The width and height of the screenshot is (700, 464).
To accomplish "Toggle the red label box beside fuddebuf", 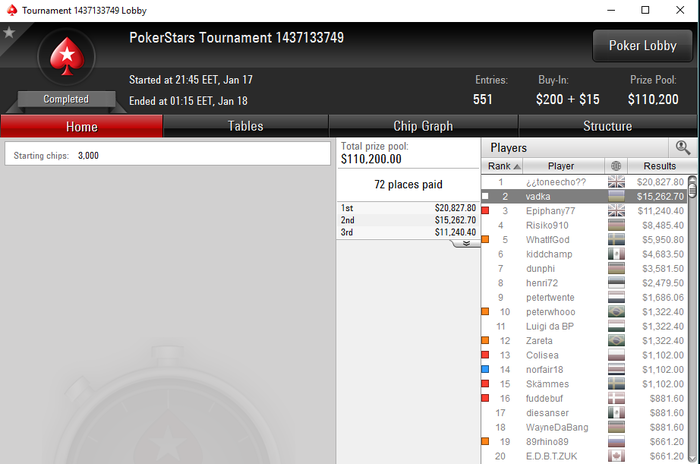I will tap(485, 398).
